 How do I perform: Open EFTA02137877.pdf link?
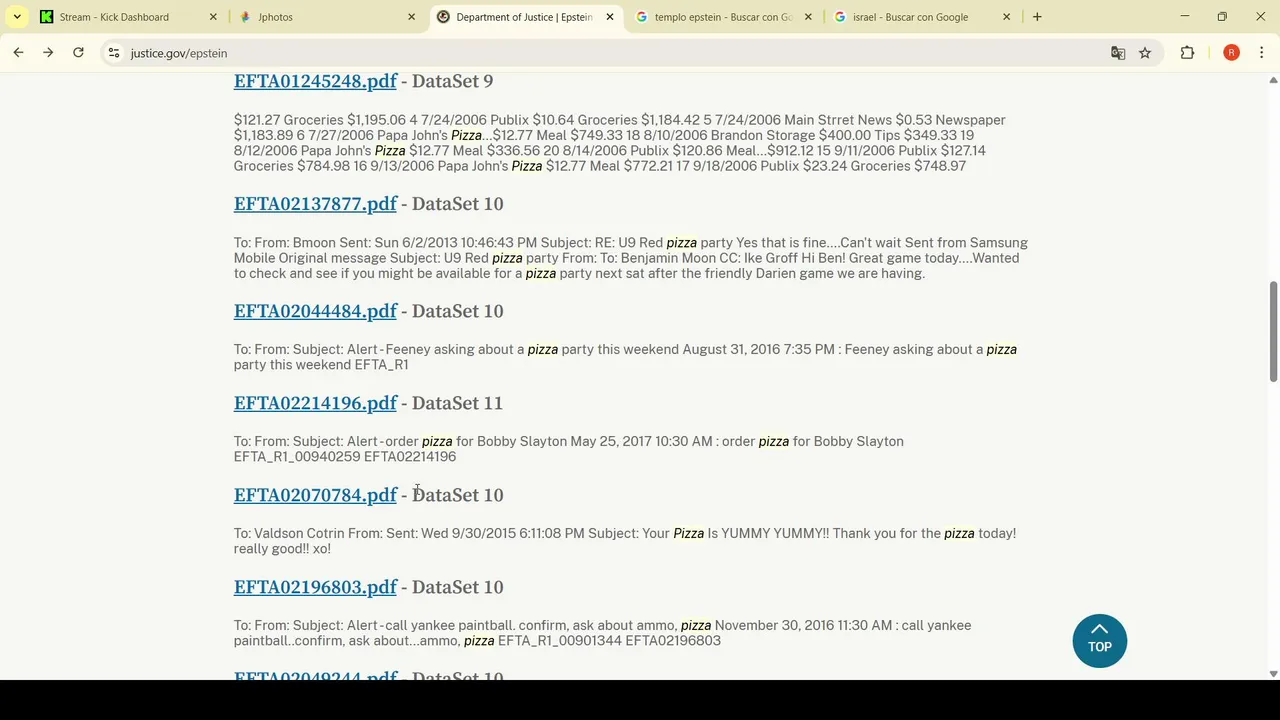[315, 204]
